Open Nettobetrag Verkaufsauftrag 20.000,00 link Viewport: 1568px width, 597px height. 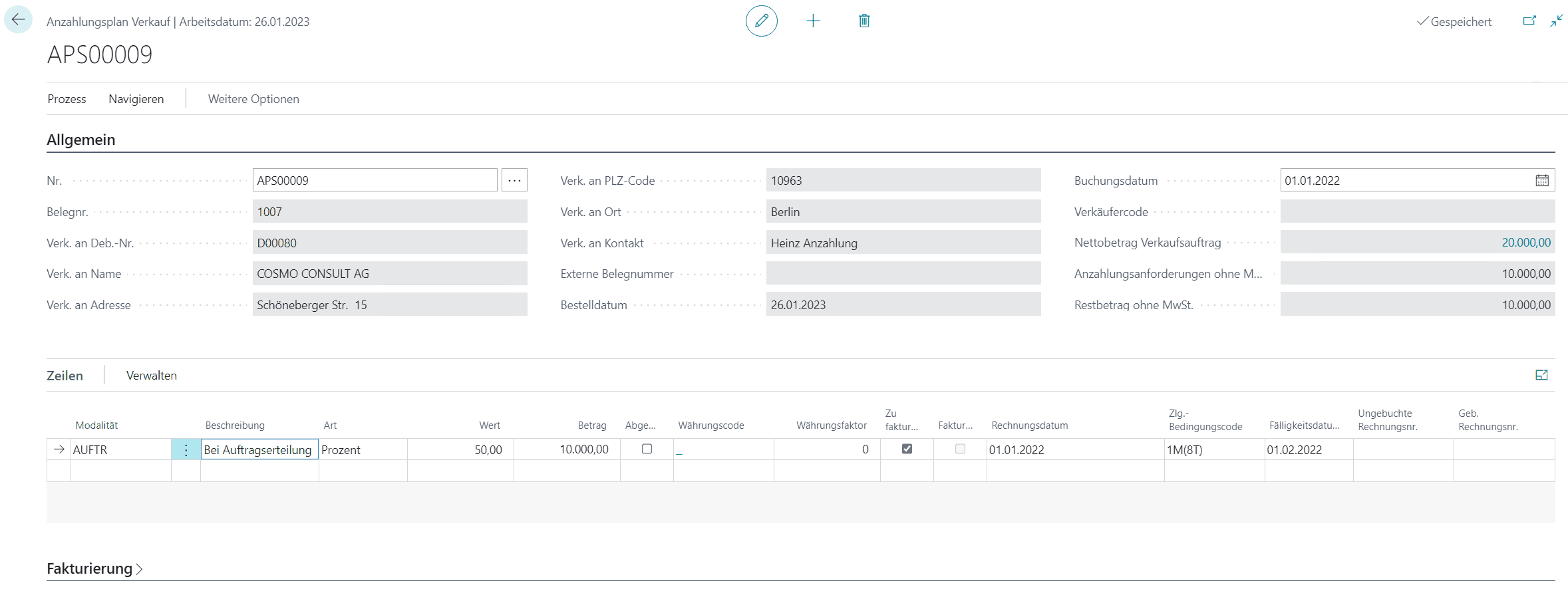1525,243
